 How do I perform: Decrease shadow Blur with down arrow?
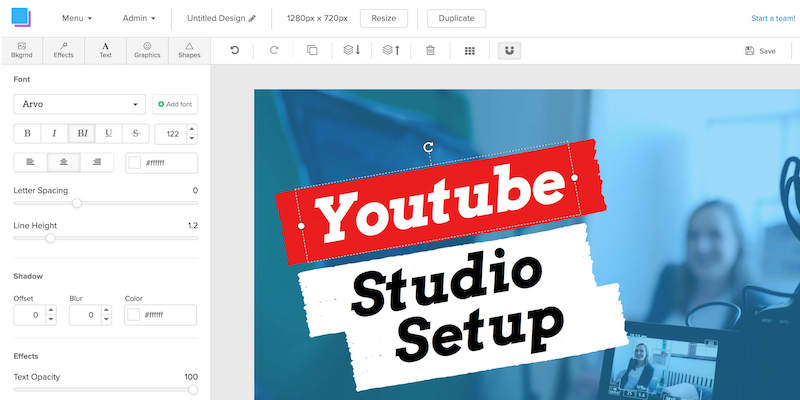pyautogui.click(x=106, y=319)
